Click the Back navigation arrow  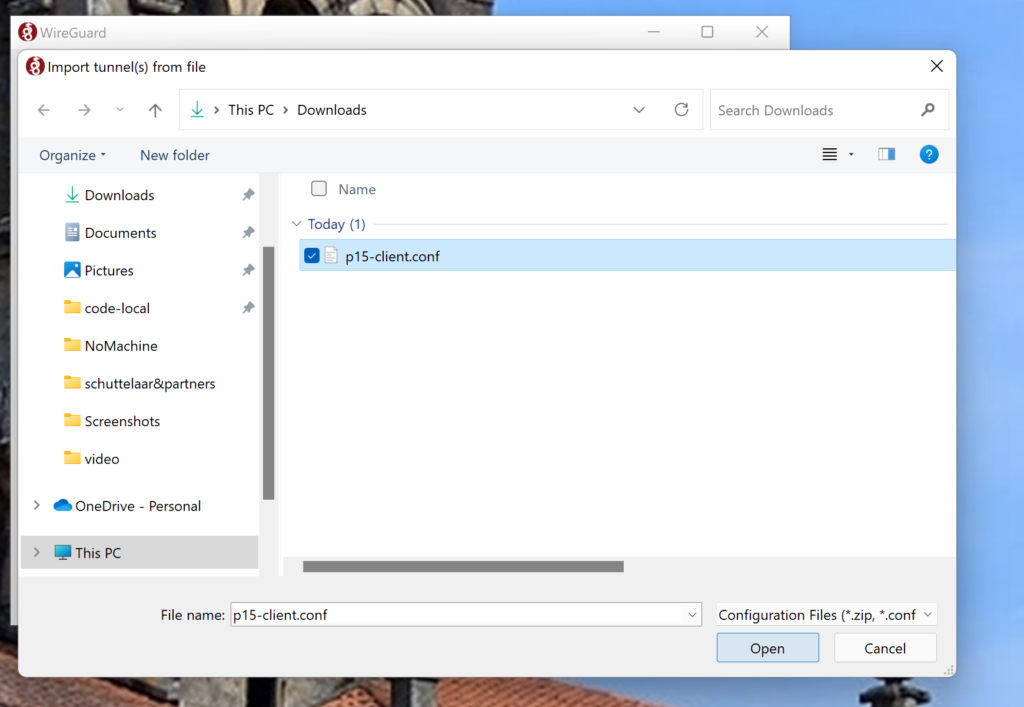pyautogui.click(x=44, y=110)
